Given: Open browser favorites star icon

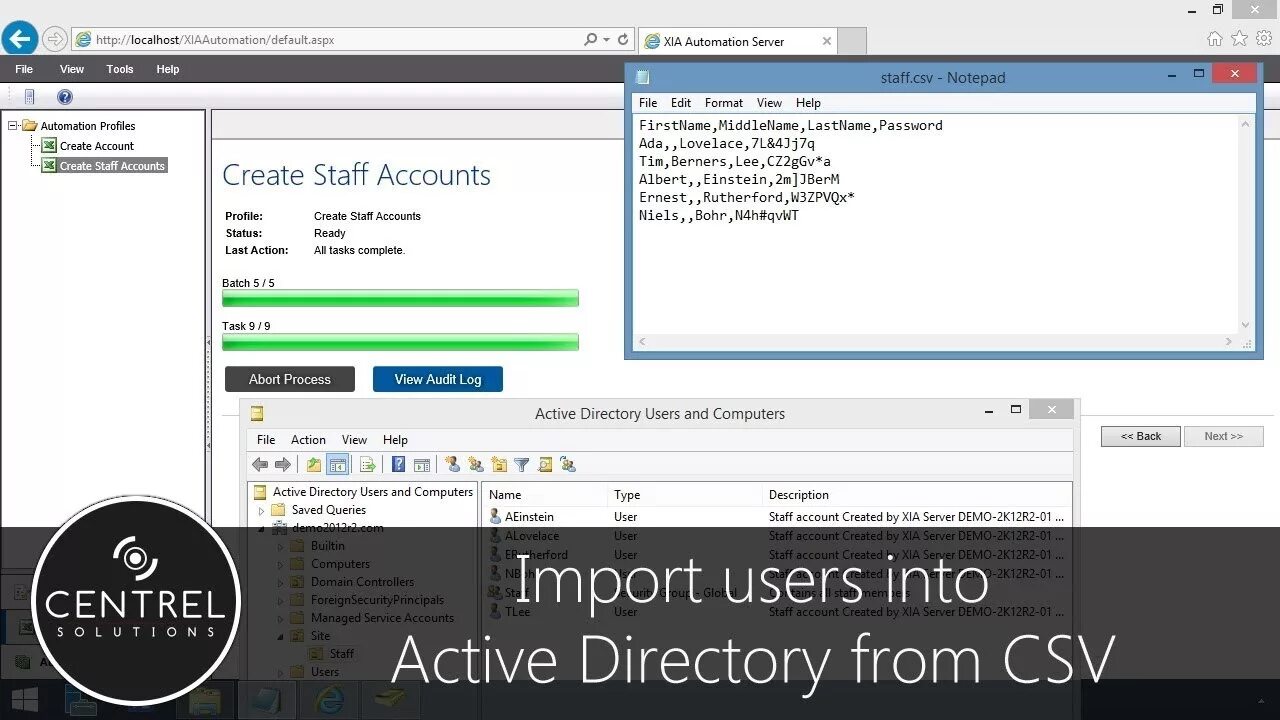Looking at the screenshot, I should click(x=1239, y=39).
